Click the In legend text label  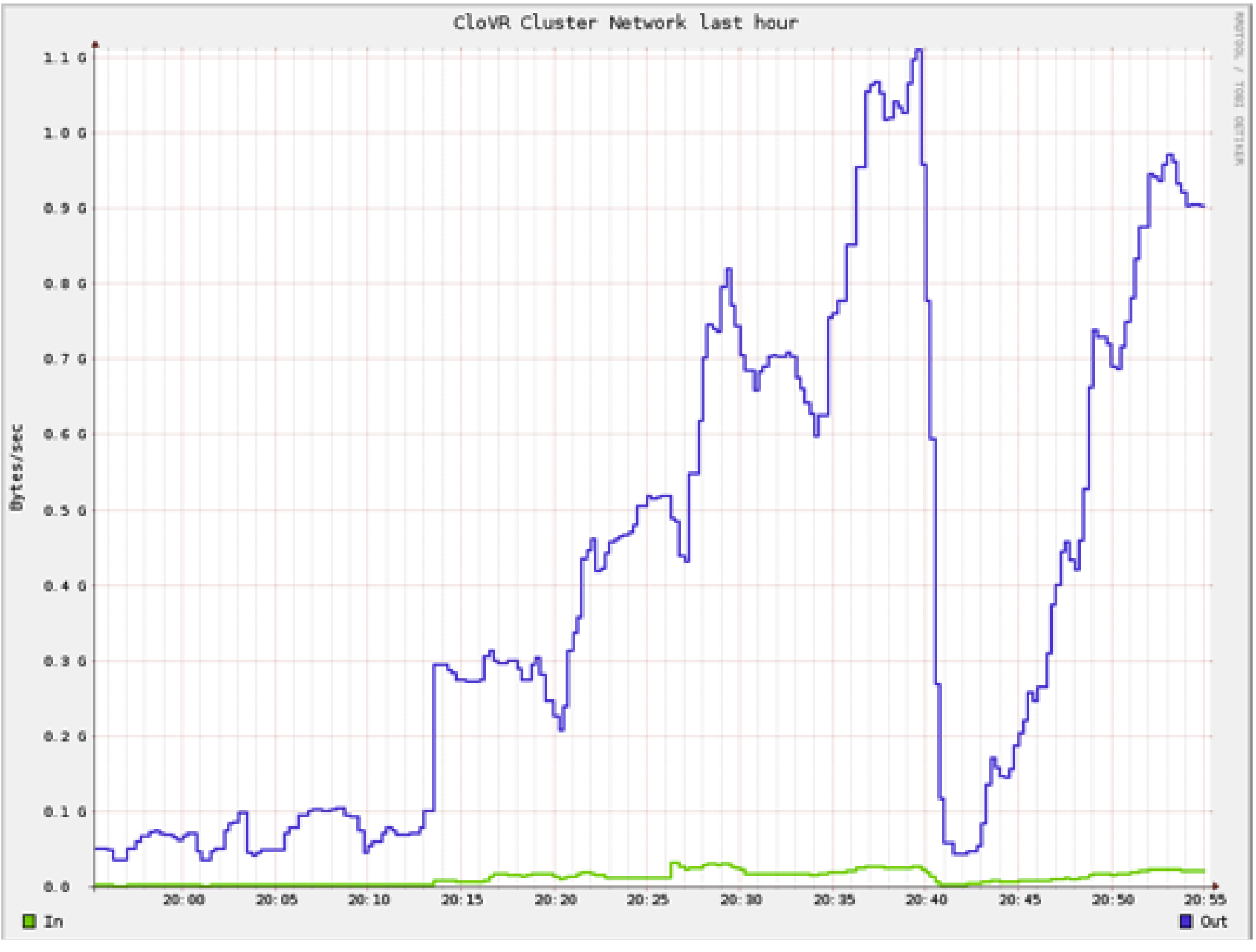tap(54, 922)
